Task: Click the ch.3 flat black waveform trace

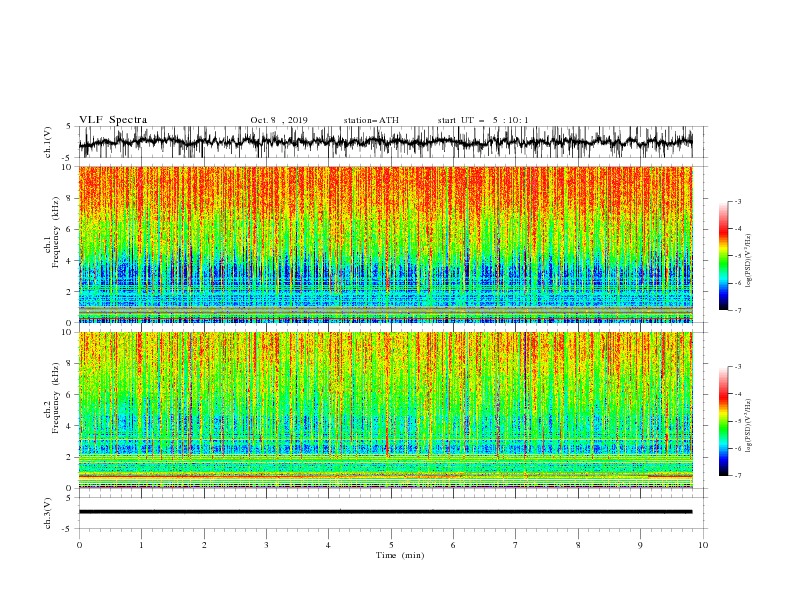Action: coord(386,512)
